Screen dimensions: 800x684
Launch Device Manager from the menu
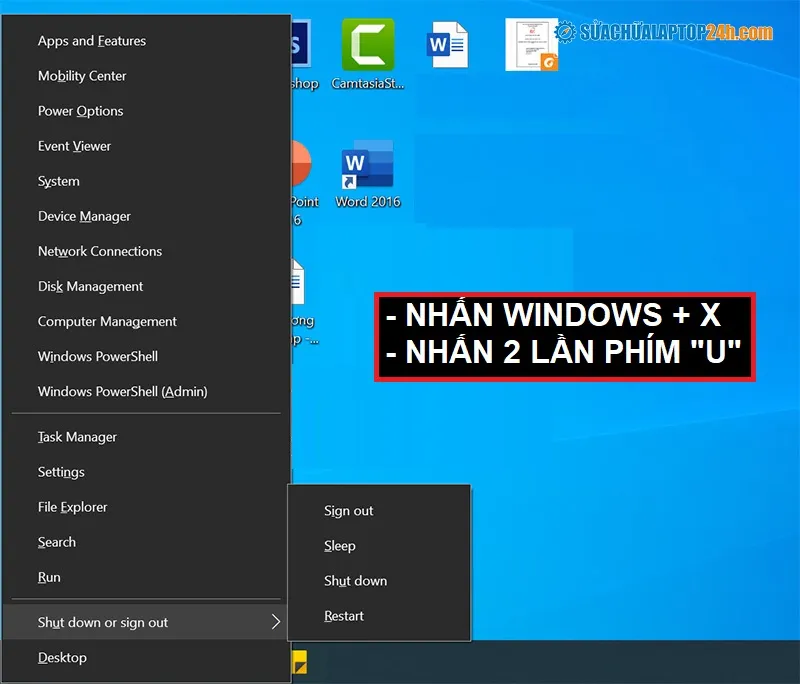pos(84,216)
